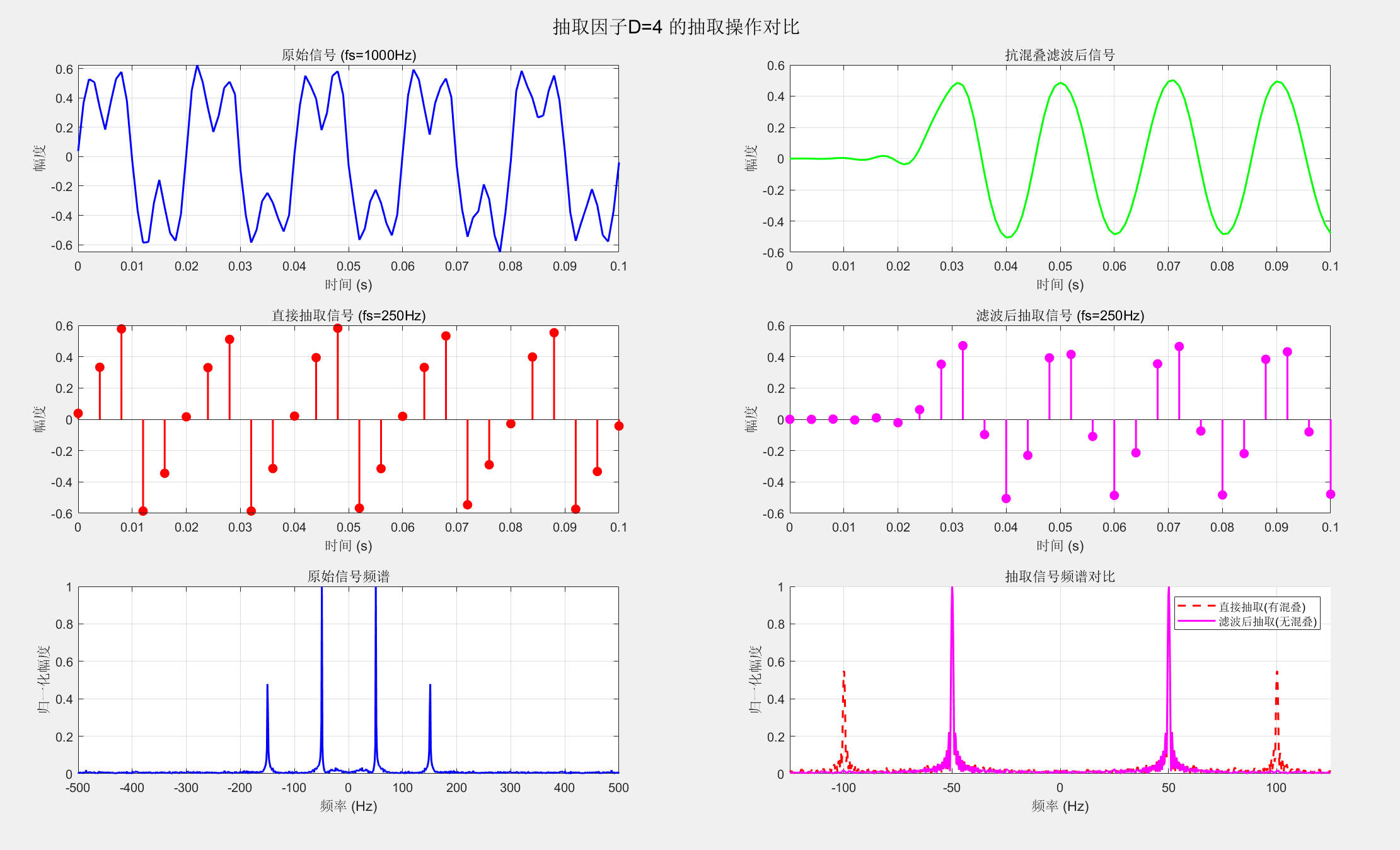Click legend entry '直接抽取(有混叠)'
Screen dimensions: 1400x850
(1261, 607)
